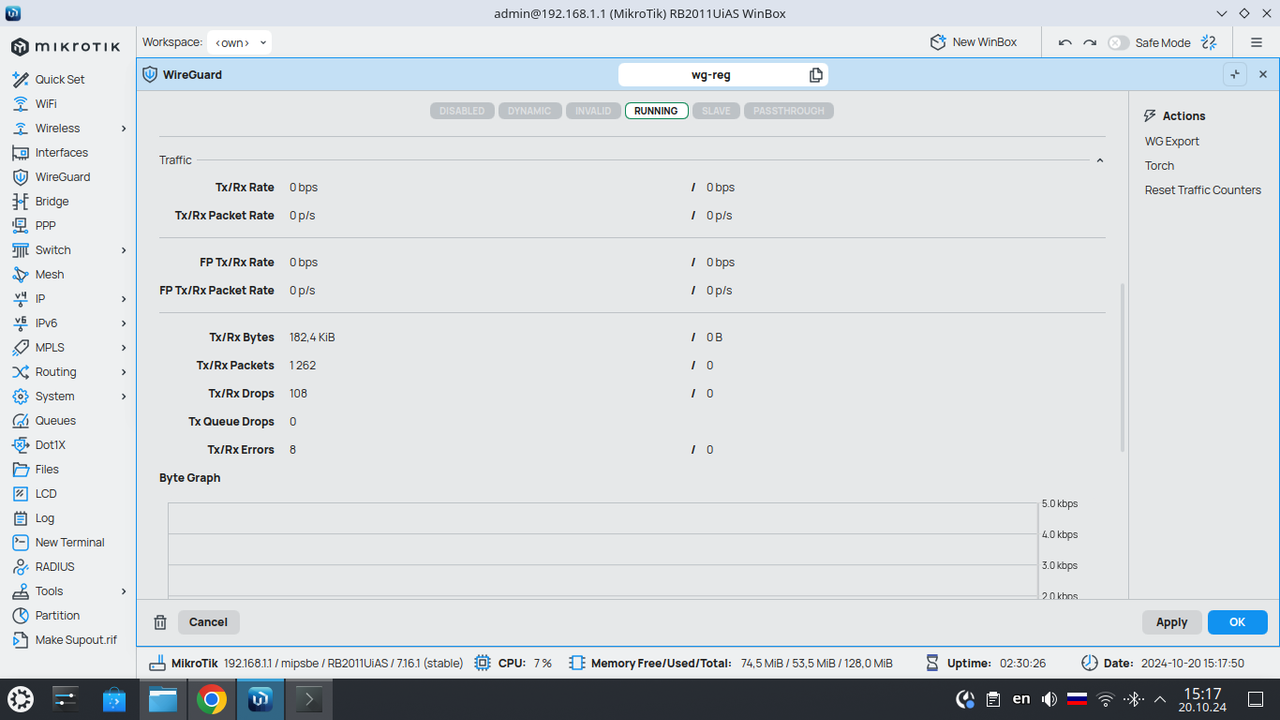Toggle the PASSTHROUGH status flag
Screen dimensions: 1280x720
pos(789,111)
